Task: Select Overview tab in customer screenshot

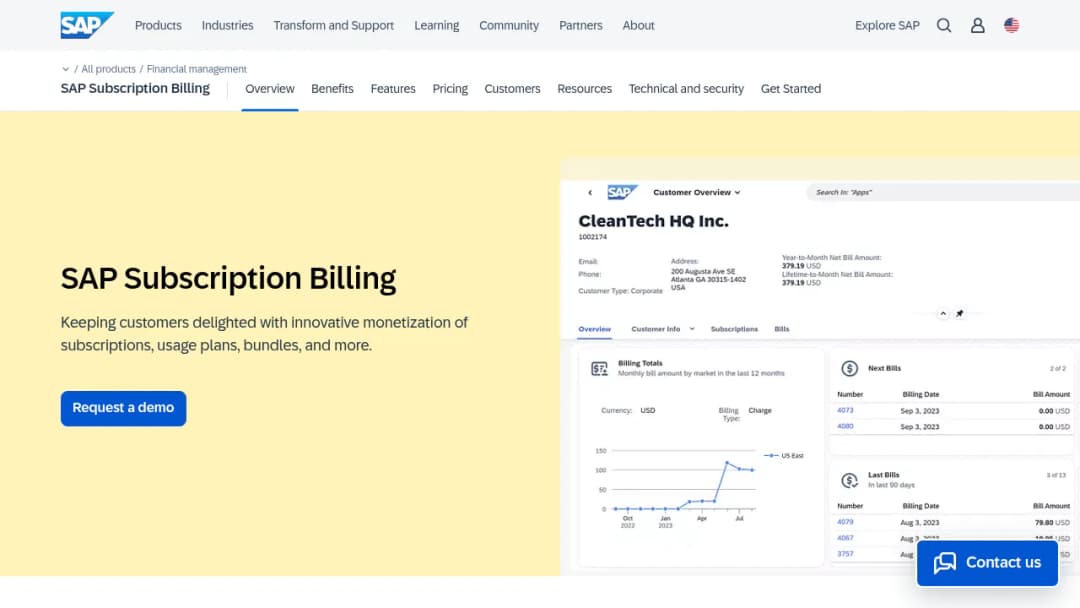Action: pyautogui.click(x=594, y=329)
